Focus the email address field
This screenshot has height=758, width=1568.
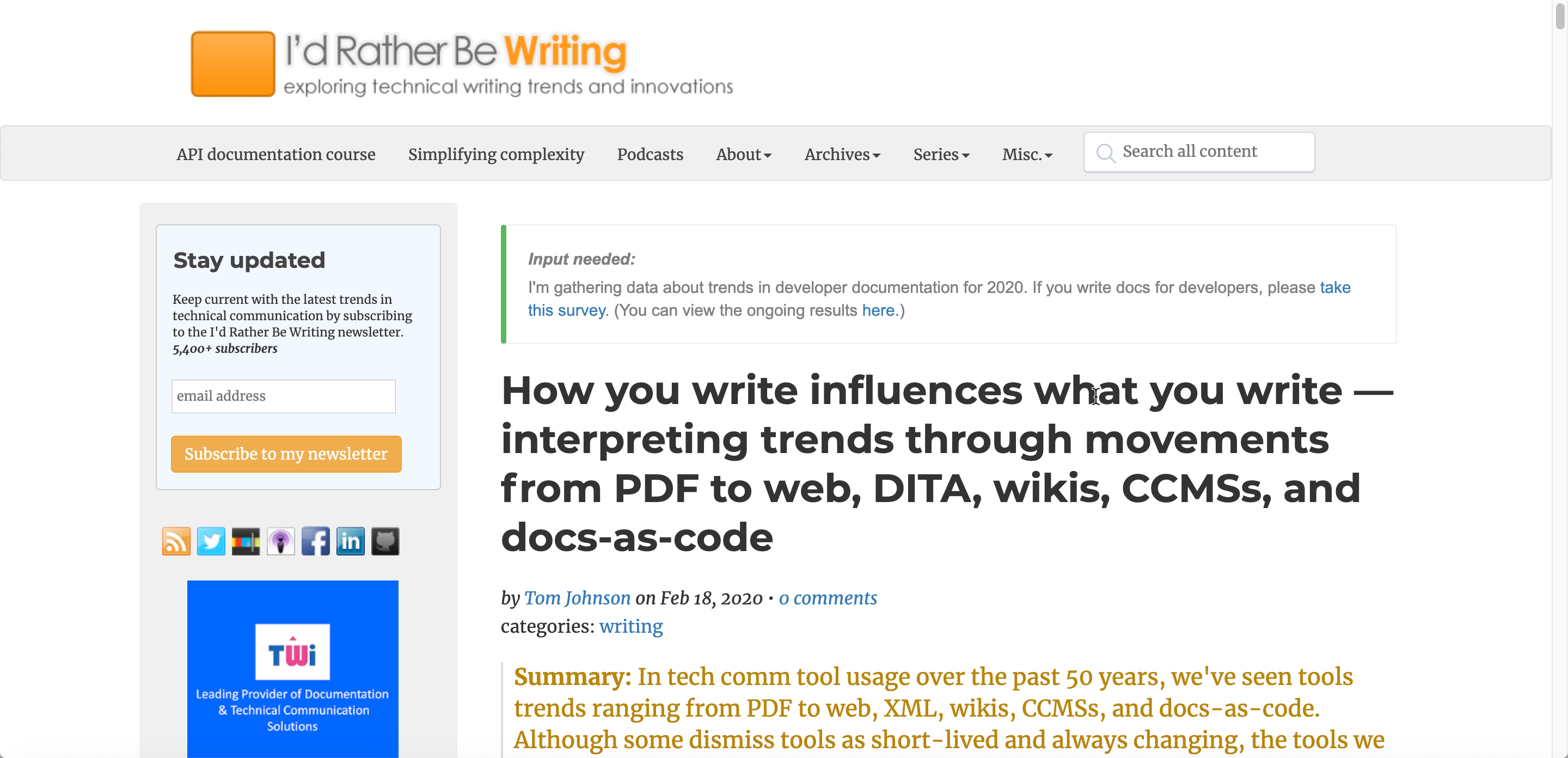point(283,396)
